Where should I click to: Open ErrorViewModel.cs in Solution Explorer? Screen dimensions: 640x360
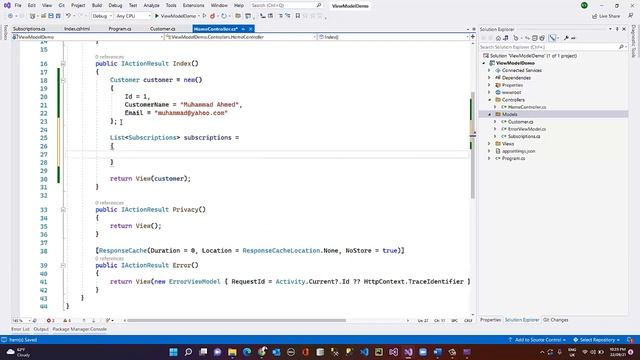click(x=527, y=129)
